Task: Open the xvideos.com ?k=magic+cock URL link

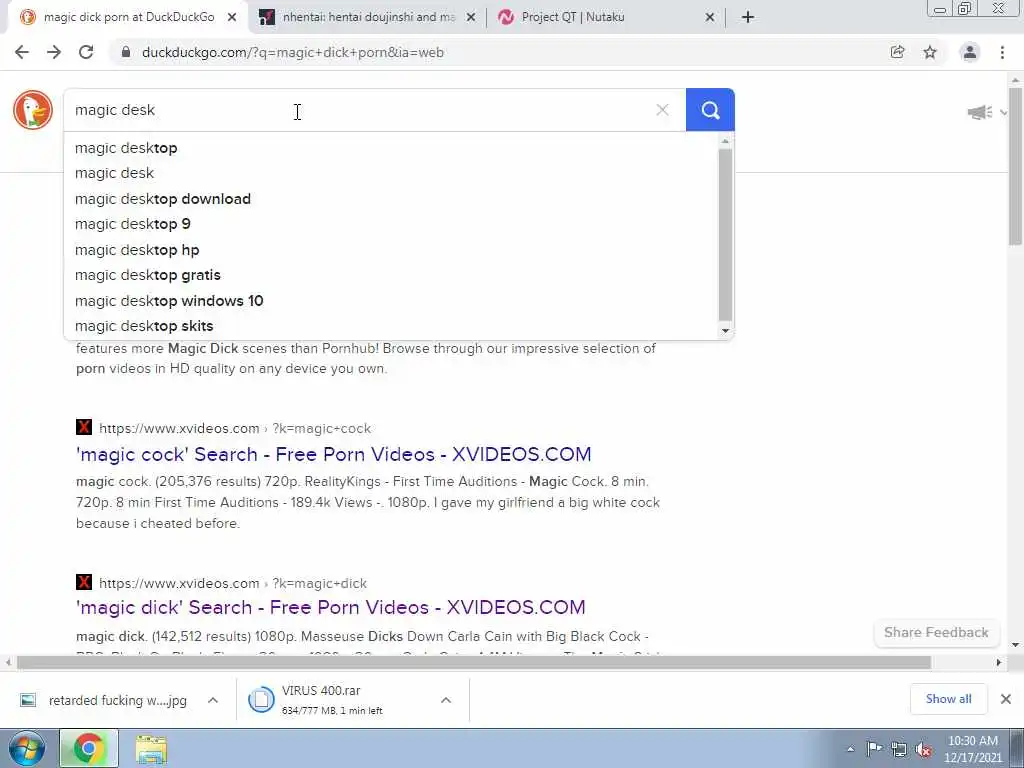Action: point(235,428)
